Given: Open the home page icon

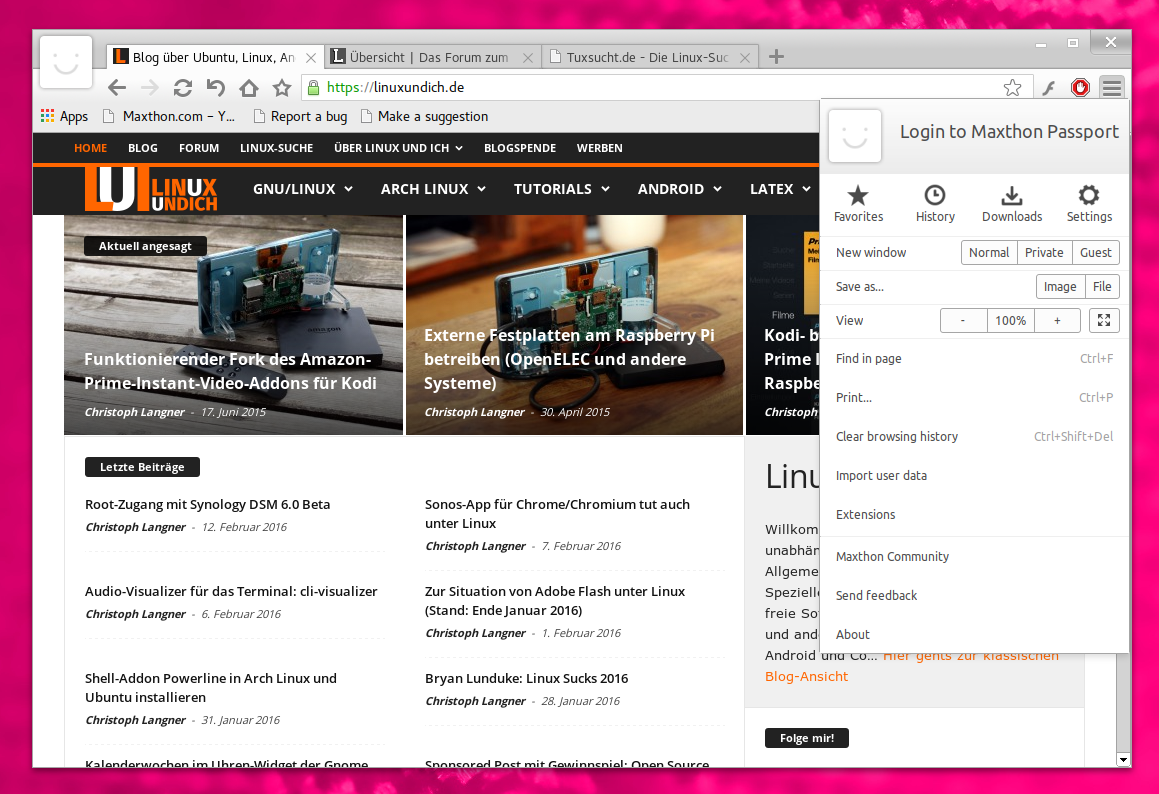Looking at the screenshot, I should click(x=249, y=88).
